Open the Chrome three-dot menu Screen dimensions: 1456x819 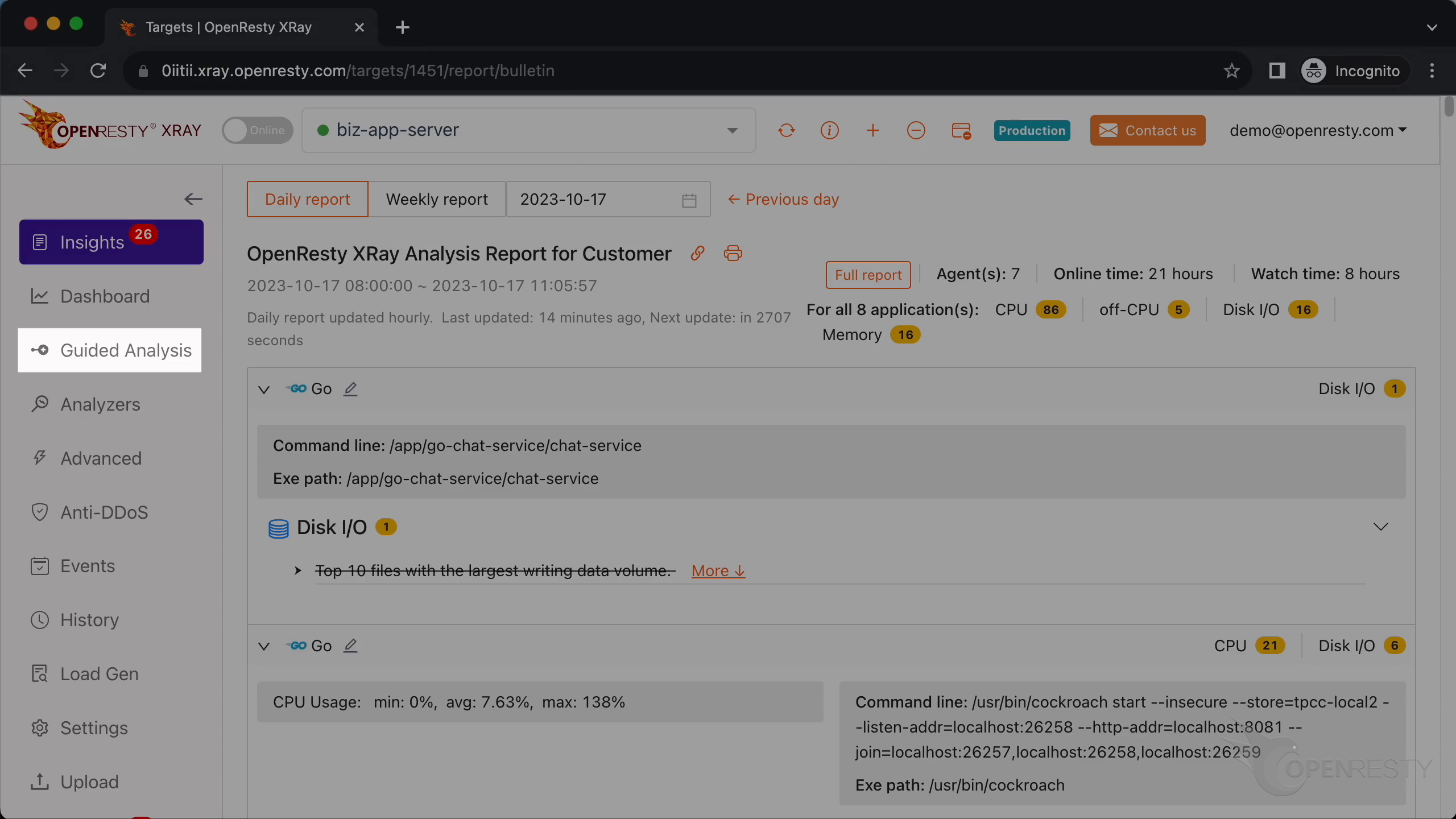[1432, 71]
